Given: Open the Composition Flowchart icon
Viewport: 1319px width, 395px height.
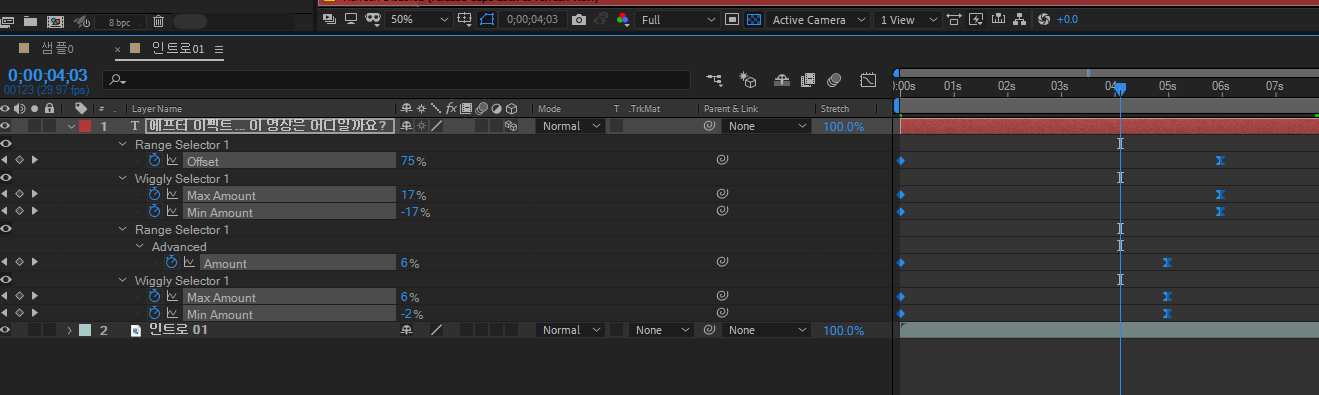Looking at the screenshot, I should point(1019,20).
